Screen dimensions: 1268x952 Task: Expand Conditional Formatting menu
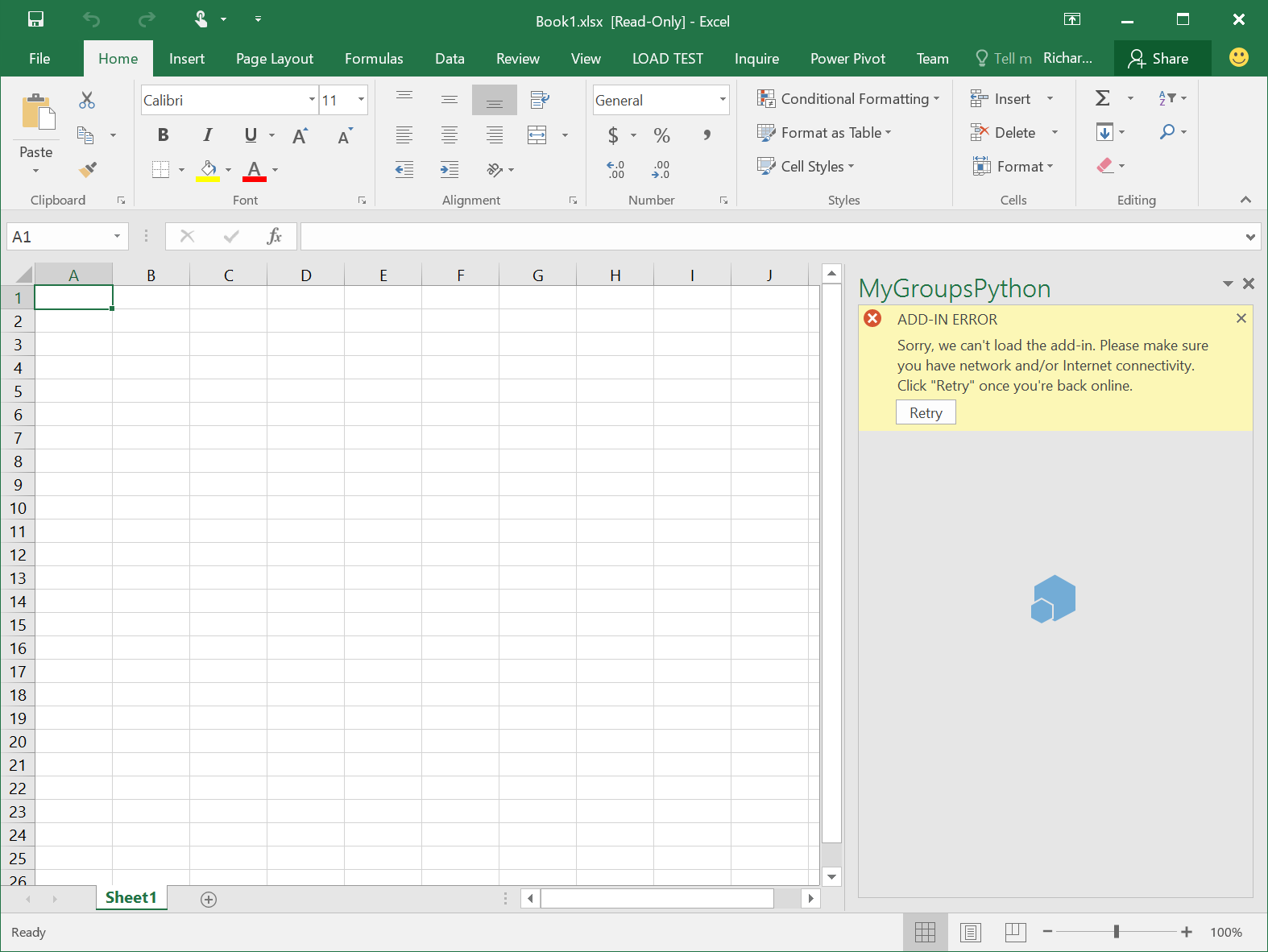tap(848, 98)
